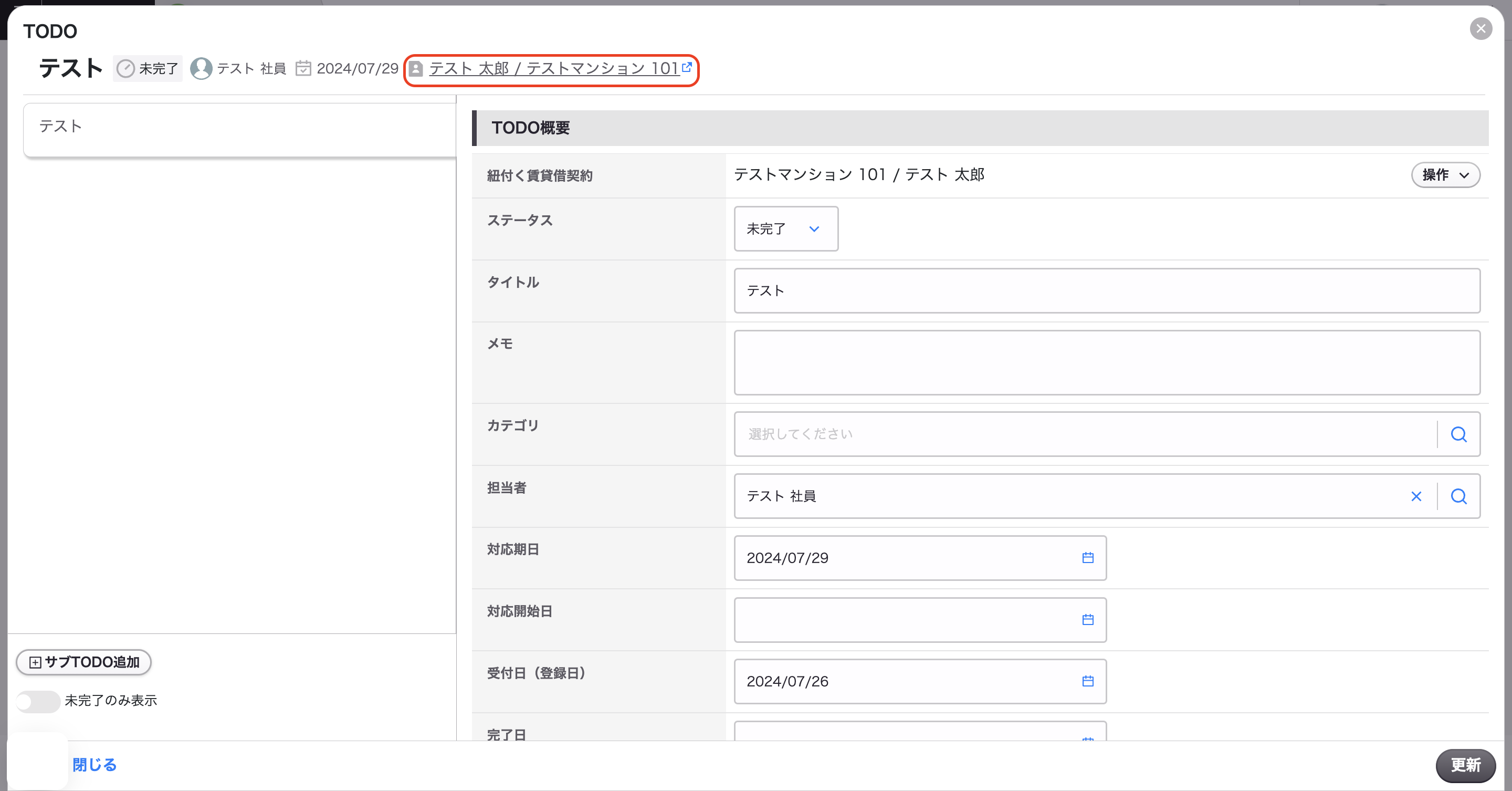Viewport: 1512px width, 791px height.
Task: Open the calendar picker for 対応開始日
Action: click(1088, 620)
